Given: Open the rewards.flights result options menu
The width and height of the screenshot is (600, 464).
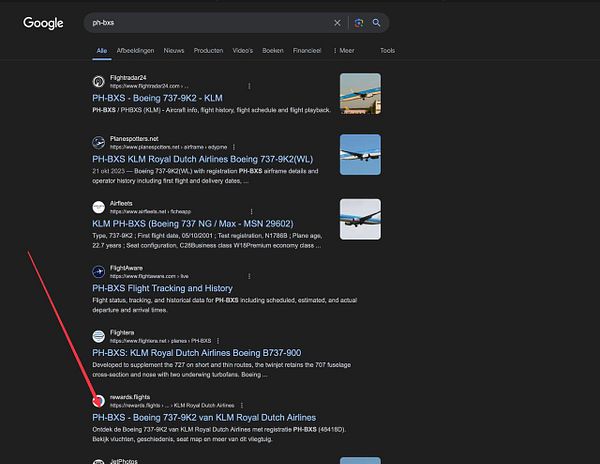Looking at the screenshot, I should [x=241, y=405].
